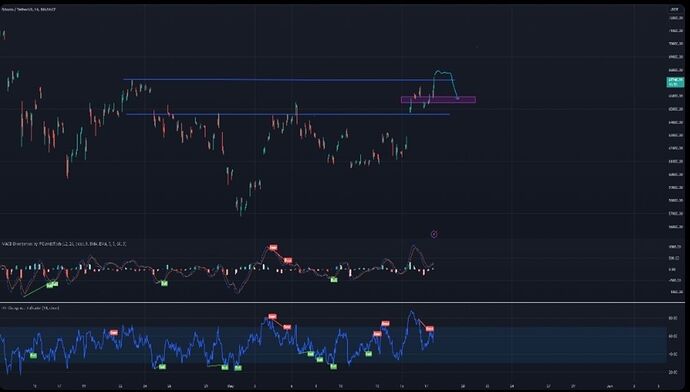Open the RSI Divergence indicator legend
The image size is (690, 392).
(31, 308)
